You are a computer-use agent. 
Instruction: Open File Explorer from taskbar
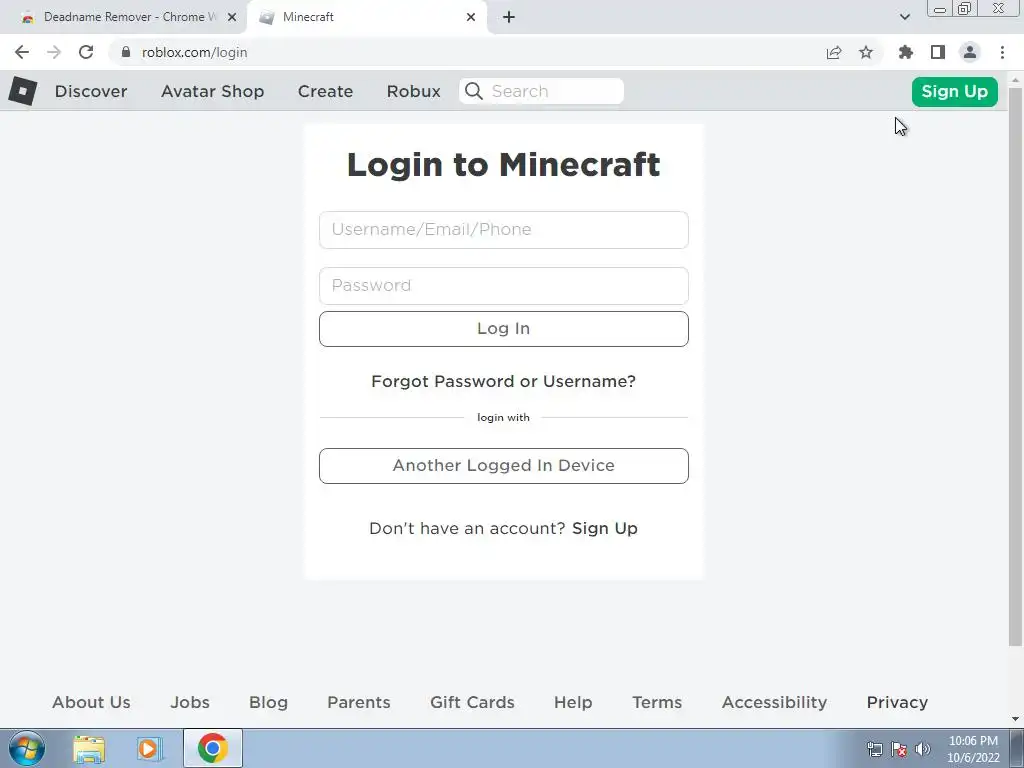89,748
